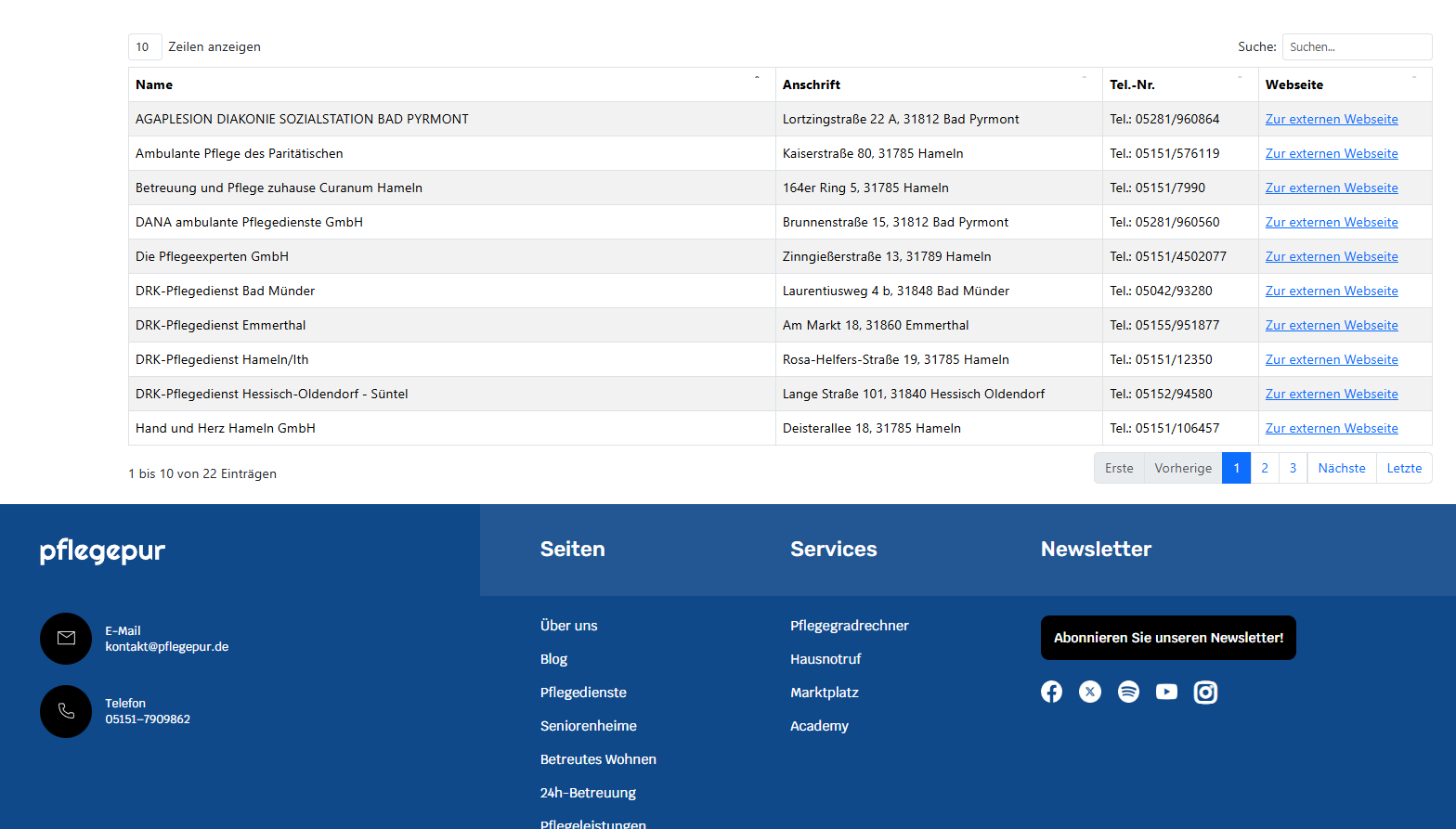Sort table by Name column arrow
The width and height of the screenshot is (1456, 829).
coord(757,78)
